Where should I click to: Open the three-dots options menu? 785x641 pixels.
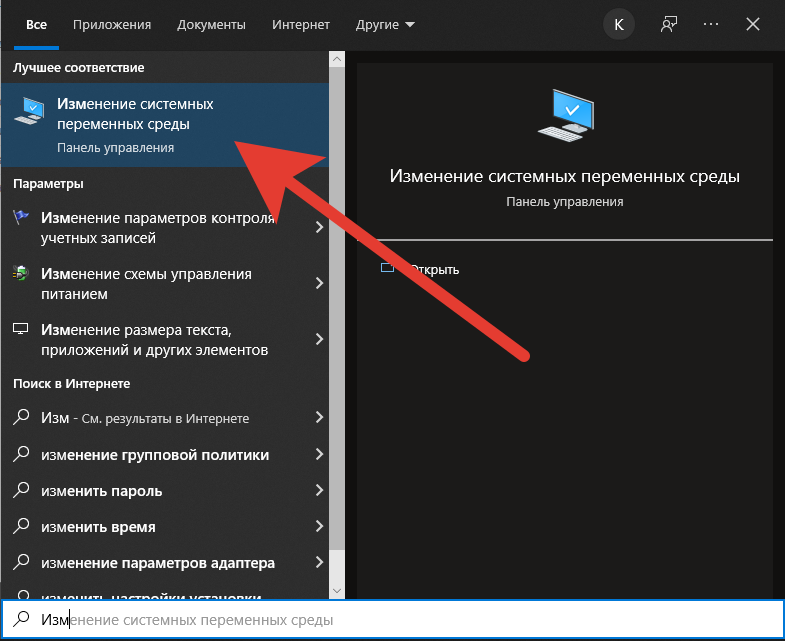click(711, 24)
